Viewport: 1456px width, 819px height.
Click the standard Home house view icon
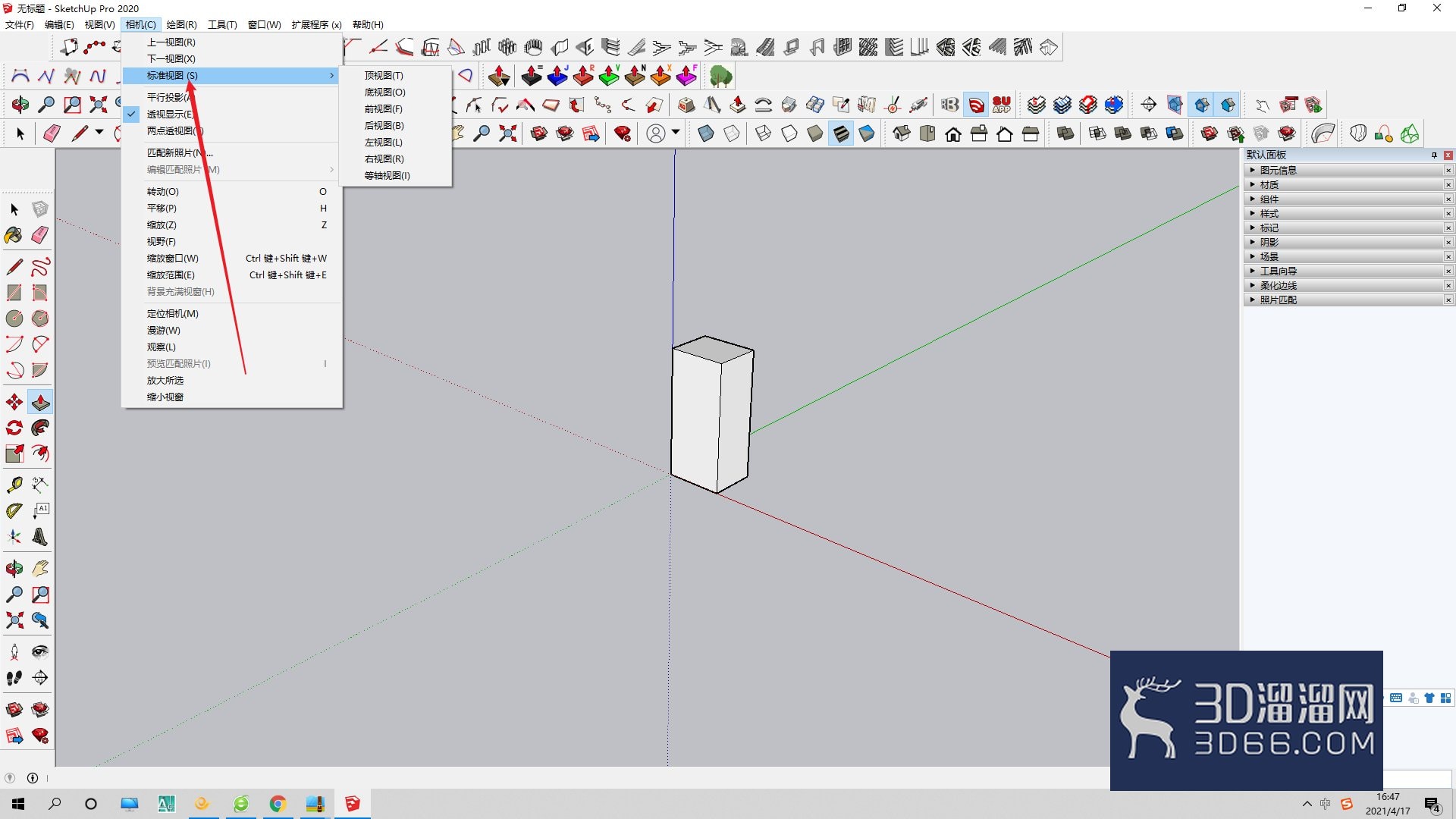click(x=953, y=133)
